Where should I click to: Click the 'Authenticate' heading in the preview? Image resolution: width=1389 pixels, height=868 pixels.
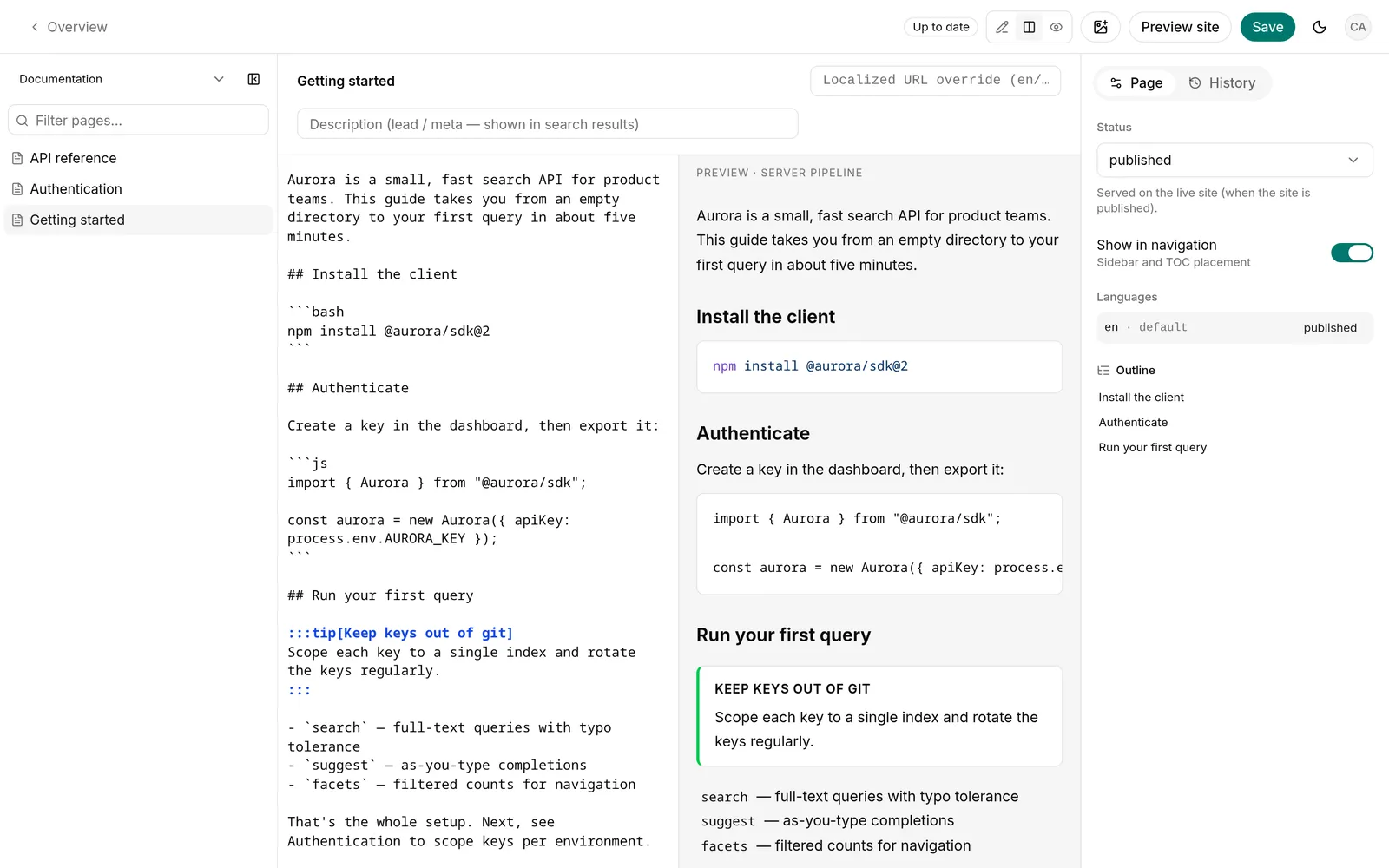753,434
